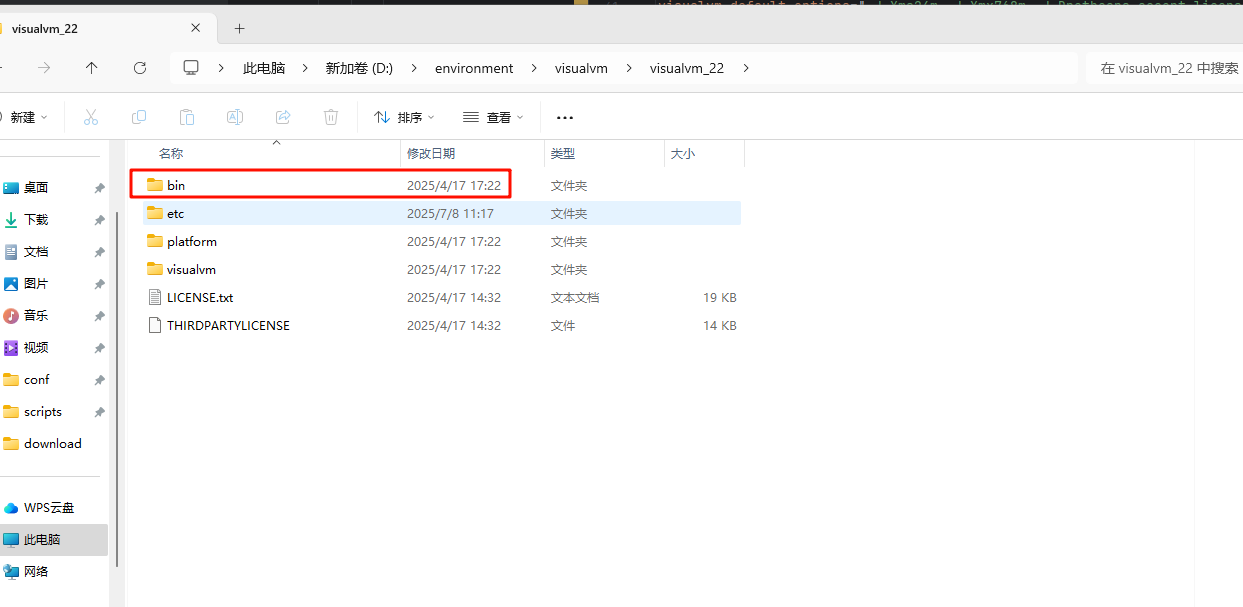
Task: Select the bin folder icon
Action: click(154, 185)
